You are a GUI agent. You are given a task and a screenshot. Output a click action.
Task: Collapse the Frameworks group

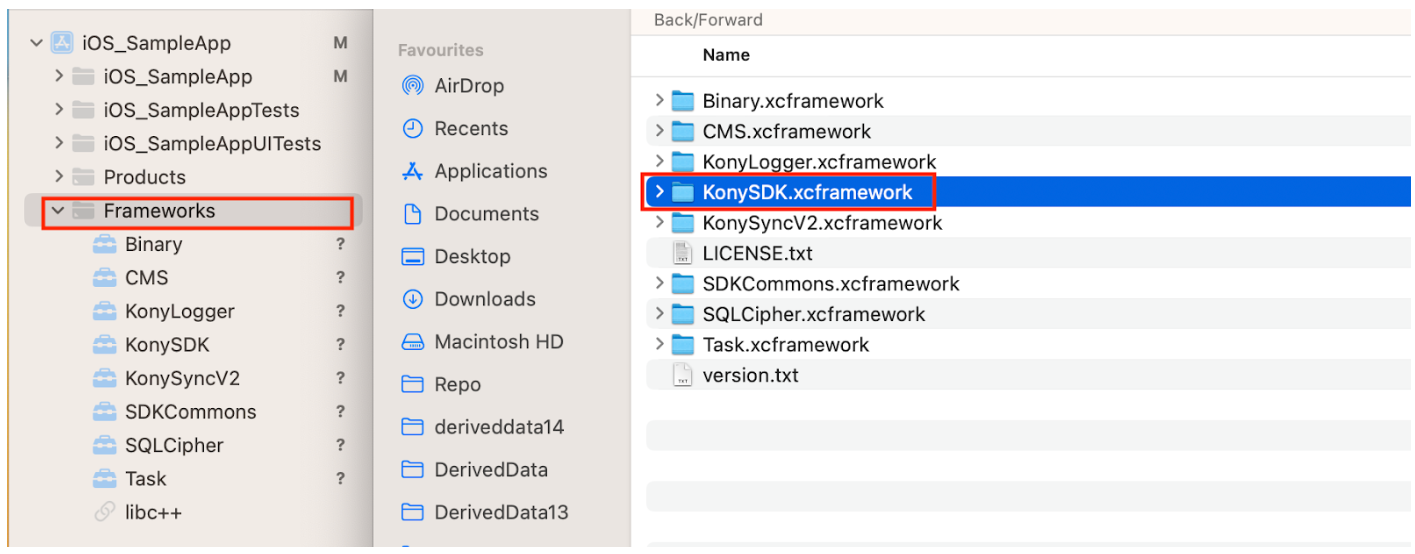click(x=58, y=211)
